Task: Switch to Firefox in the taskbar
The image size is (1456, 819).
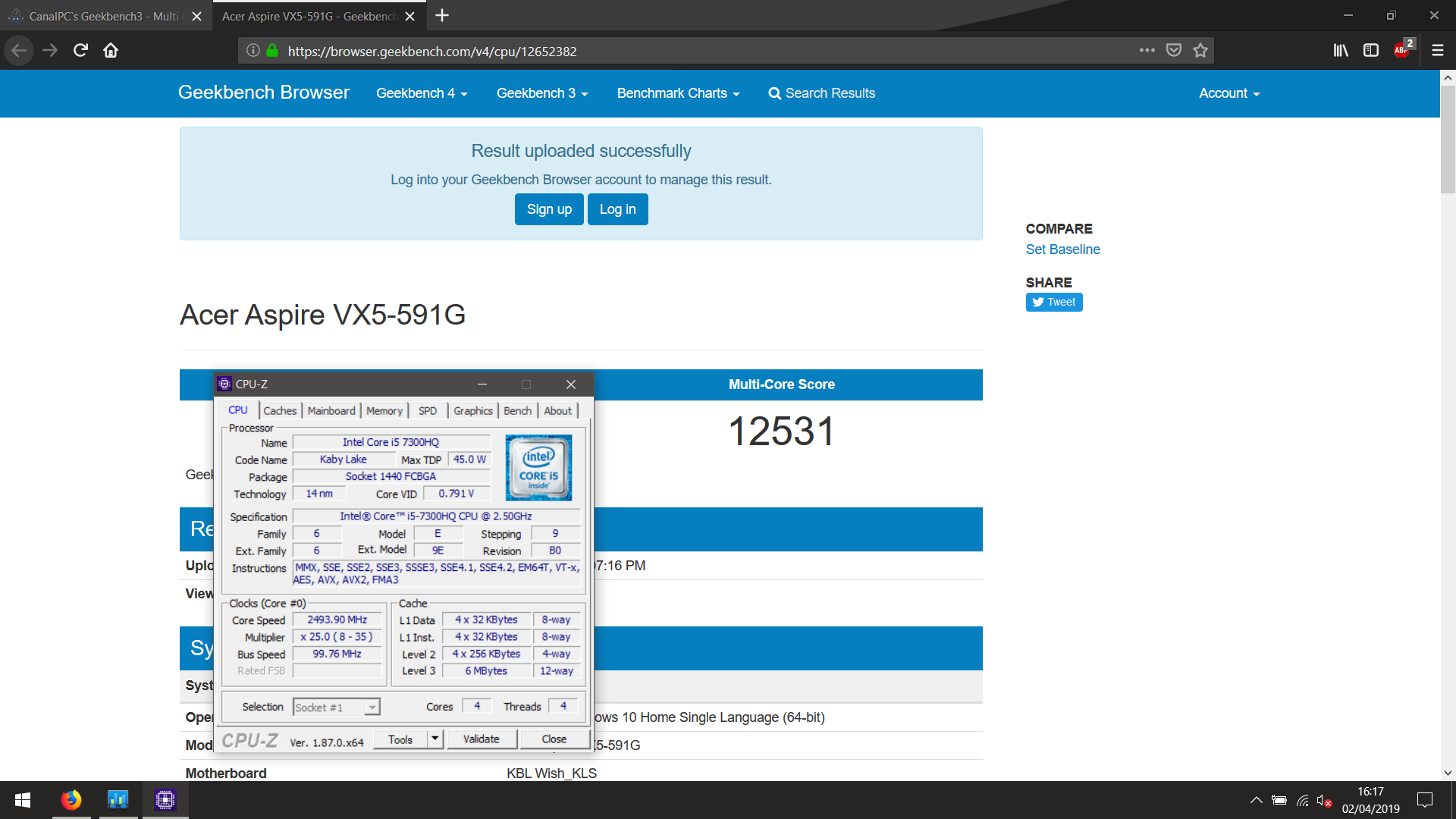Action: (71, 800)
